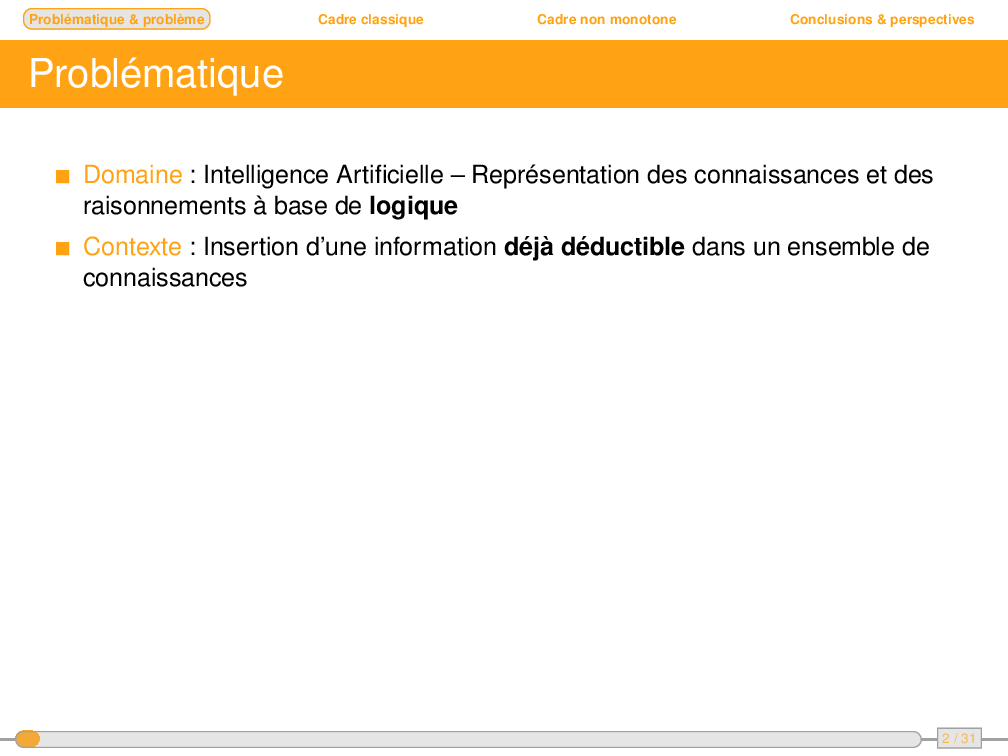Select the slide title Problématique
The image size is (1008, 756).
(x=156, y=74)
